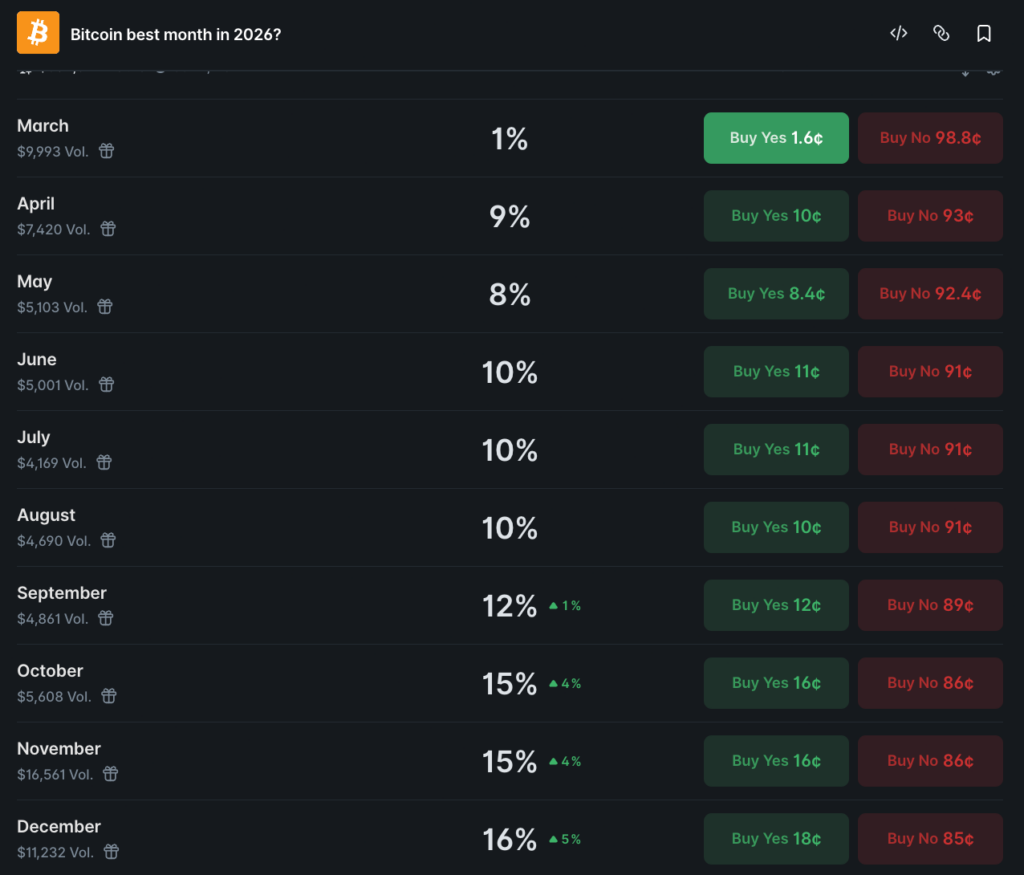Click the gift icon next to September volume
The height and width of the screenshot is (875, 1024).
pos(107,618)
